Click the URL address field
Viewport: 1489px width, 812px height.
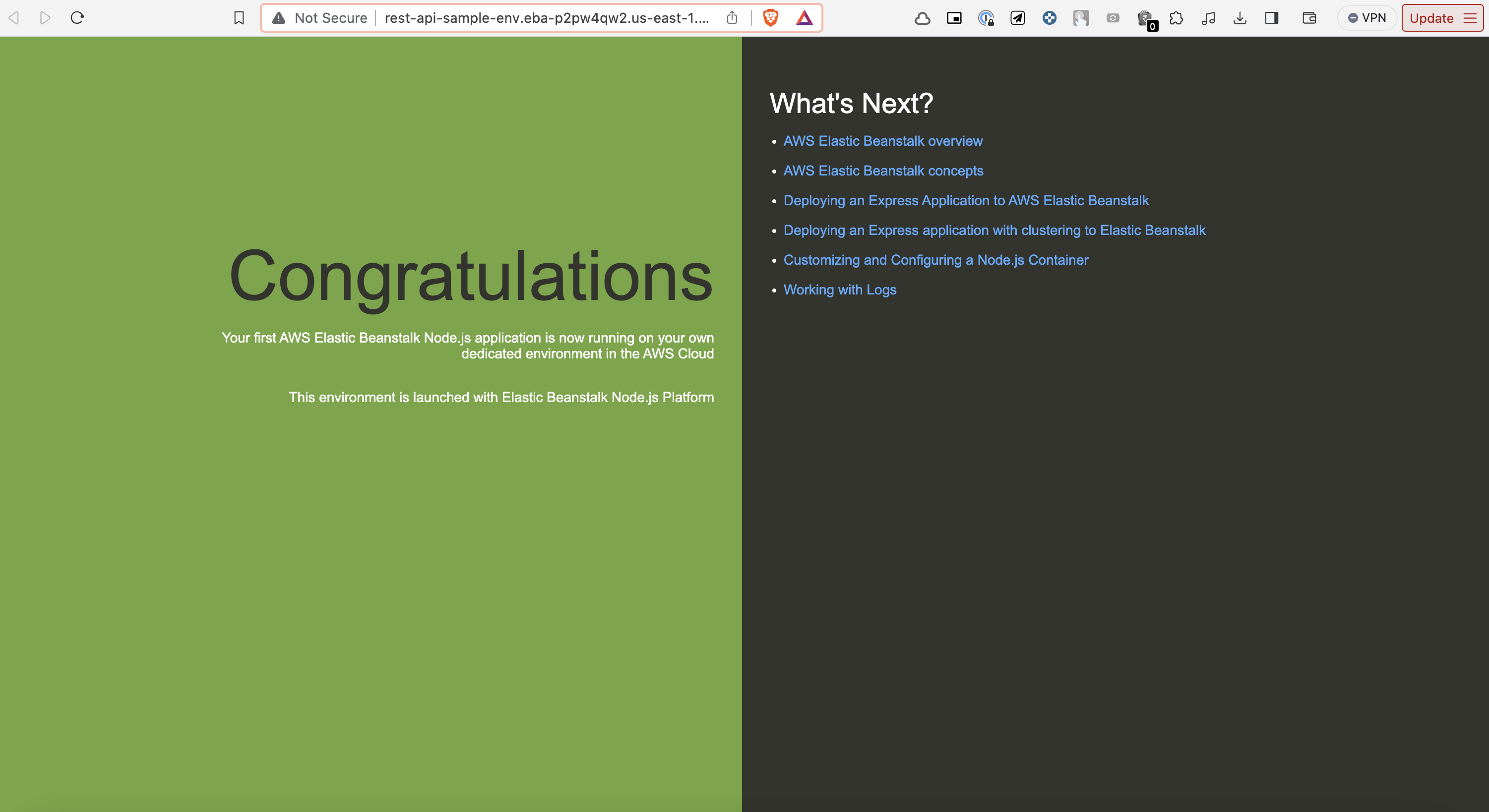pos(546,18)
